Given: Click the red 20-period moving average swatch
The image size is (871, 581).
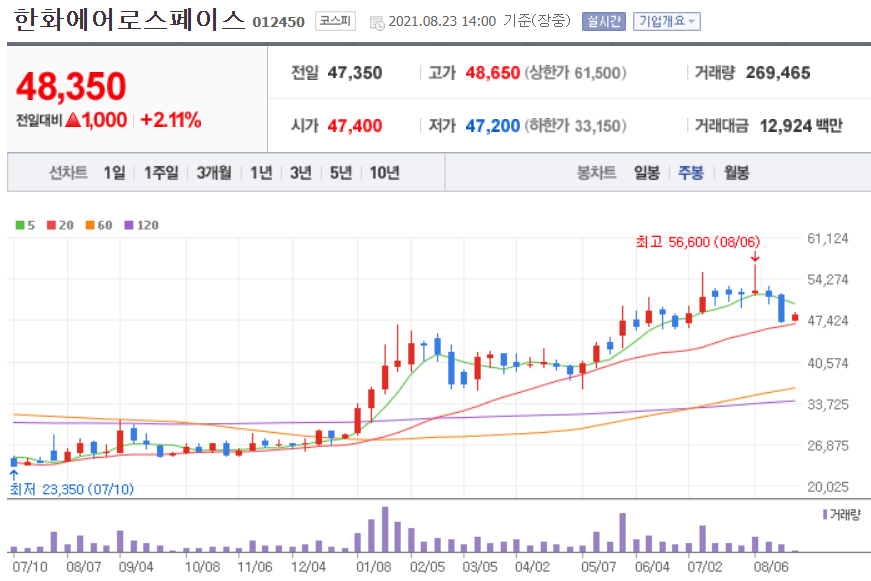Looking at the screenshot, I should pyautogui.click(x=51, y=225).
